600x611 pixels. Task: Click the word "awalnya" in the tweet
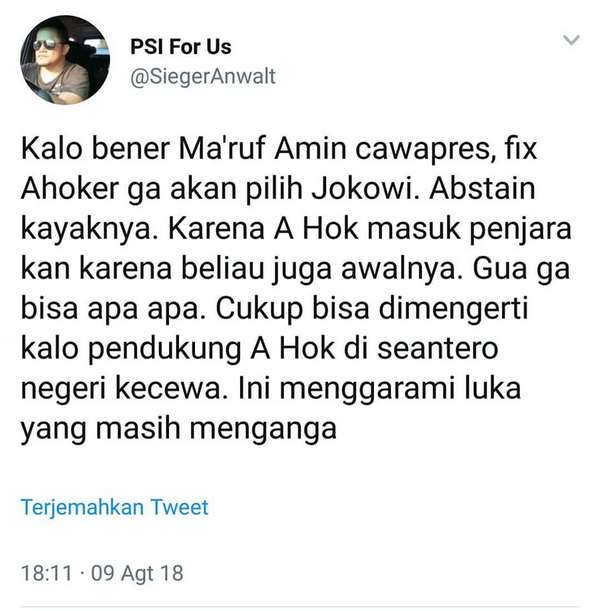tap(402, 269)
